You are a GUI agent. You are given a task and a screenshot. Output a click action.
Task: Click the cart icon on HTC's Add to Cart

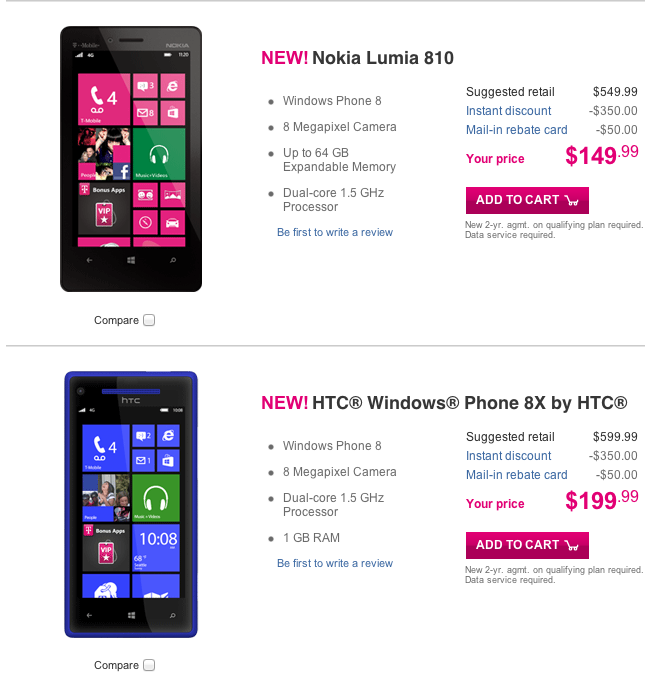572,545
